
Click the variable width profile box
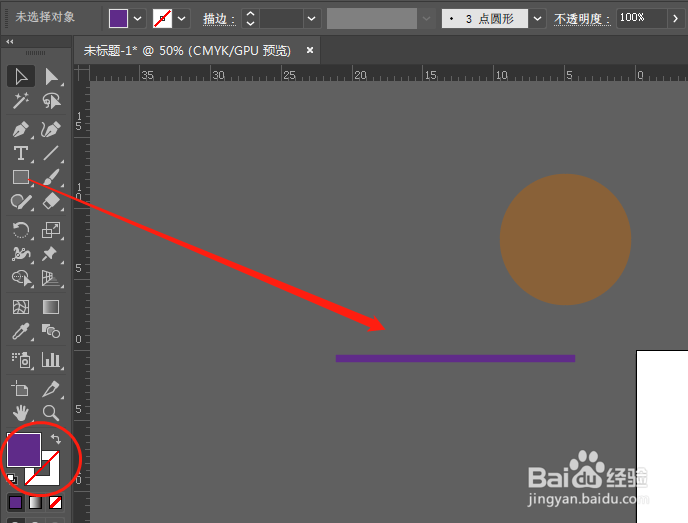coord(372,19)
